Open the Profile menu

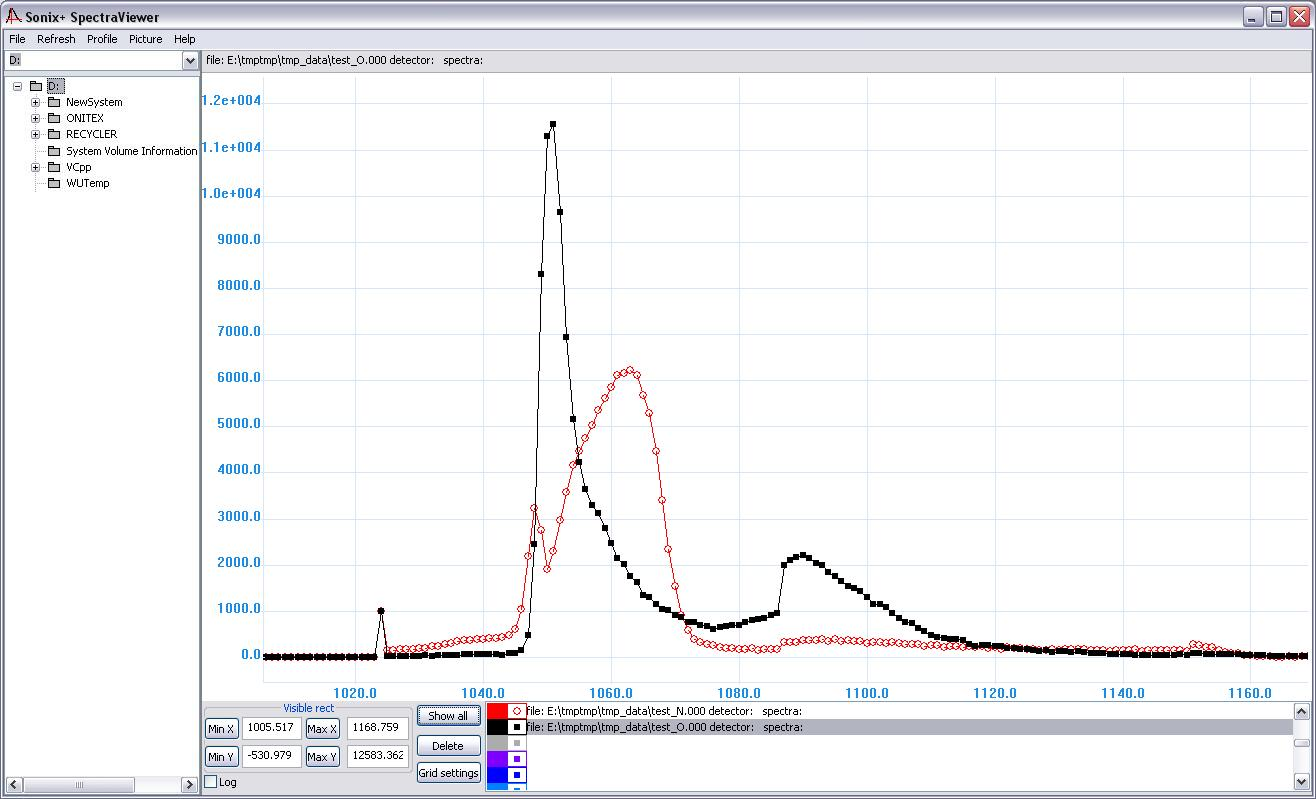coord(102,39)
